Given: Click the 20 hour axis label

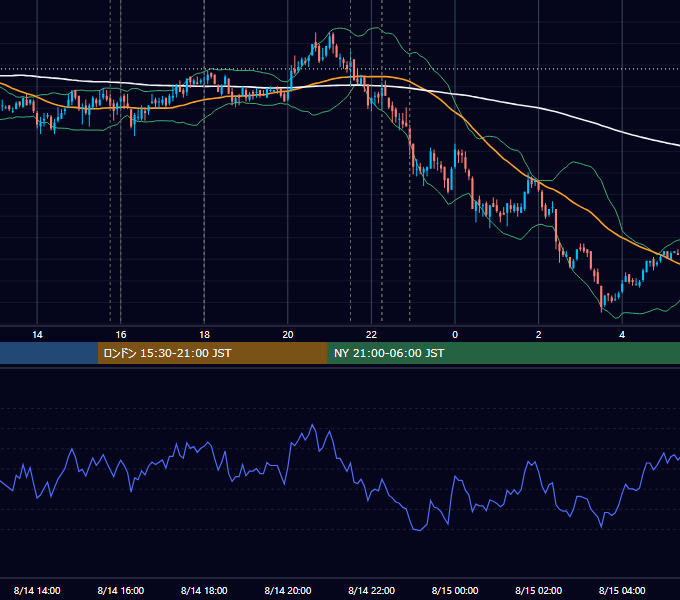Looking at the screenshot, I should pyautogui.click(x=288, y=335).
